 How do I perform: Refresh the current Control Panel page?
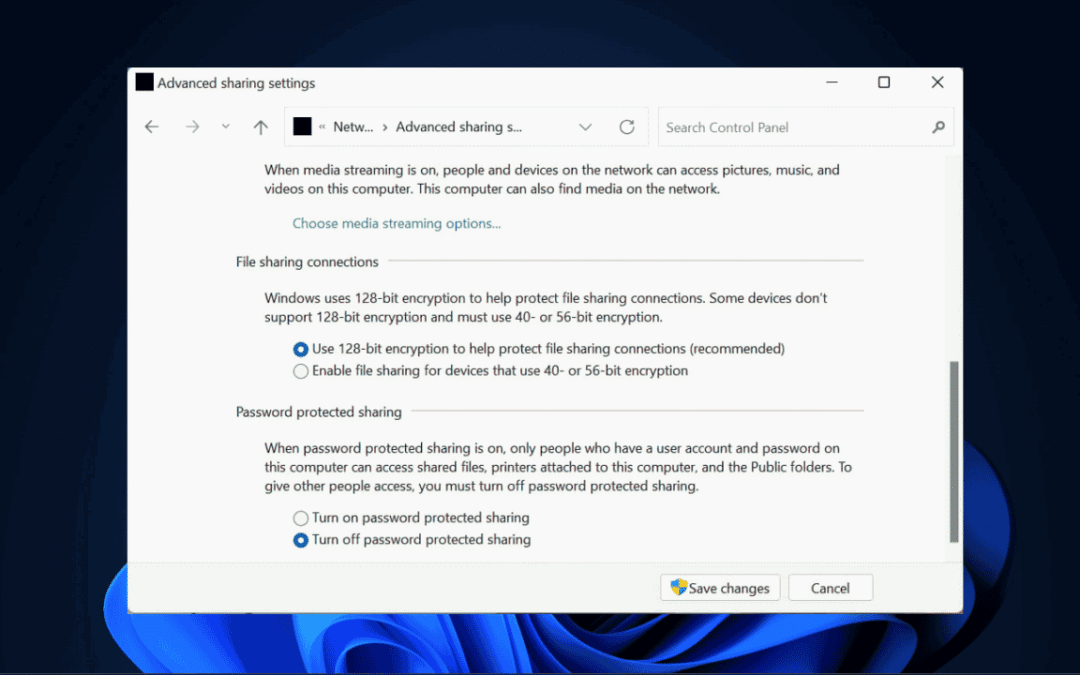pyautogui.click(x=627, y=127)
